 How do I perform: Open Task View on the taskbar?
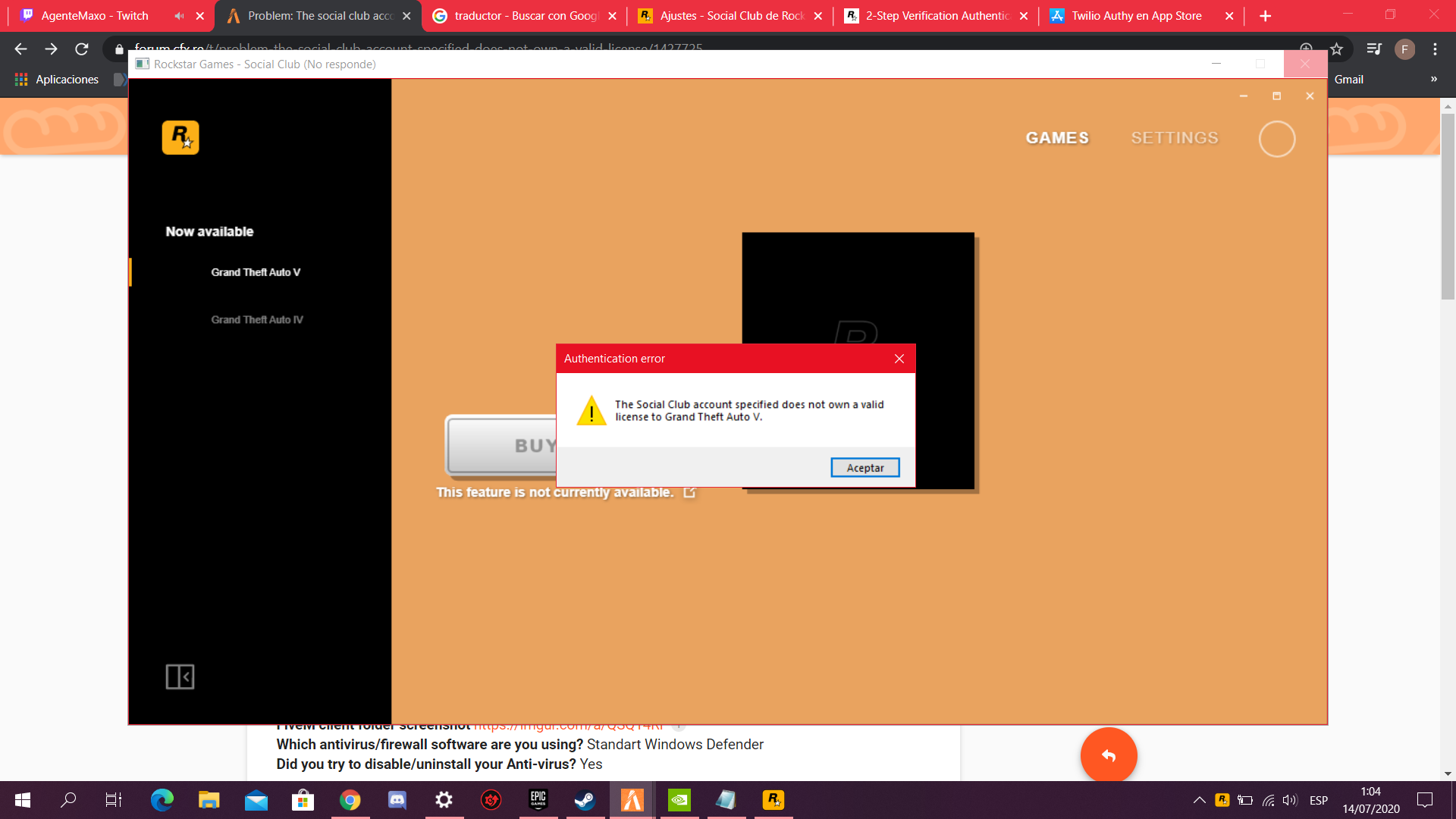point(114,800)
